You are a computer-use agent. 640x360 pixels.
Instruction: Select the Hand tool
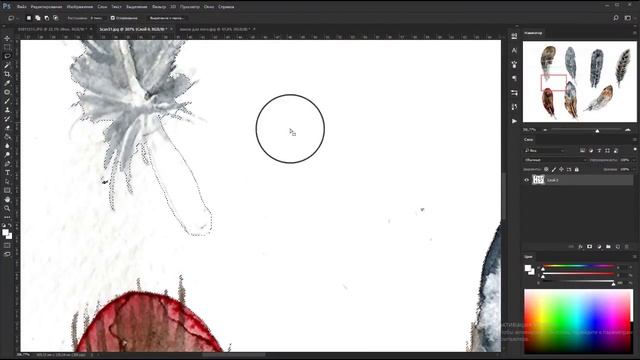[7, 200]
